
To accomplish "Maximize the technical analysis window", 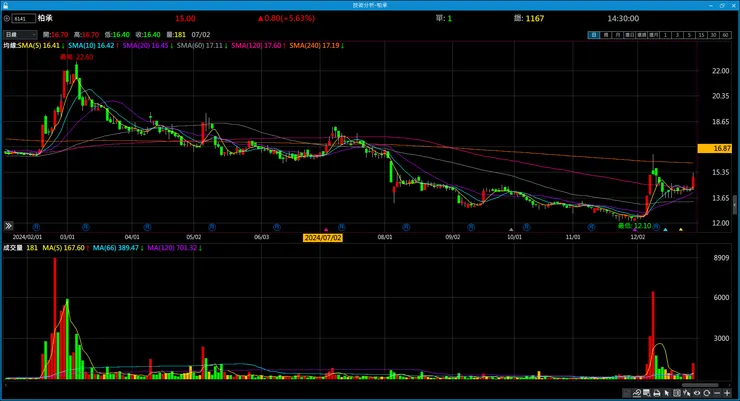I will pyautogui.click(x=722, y=5).
